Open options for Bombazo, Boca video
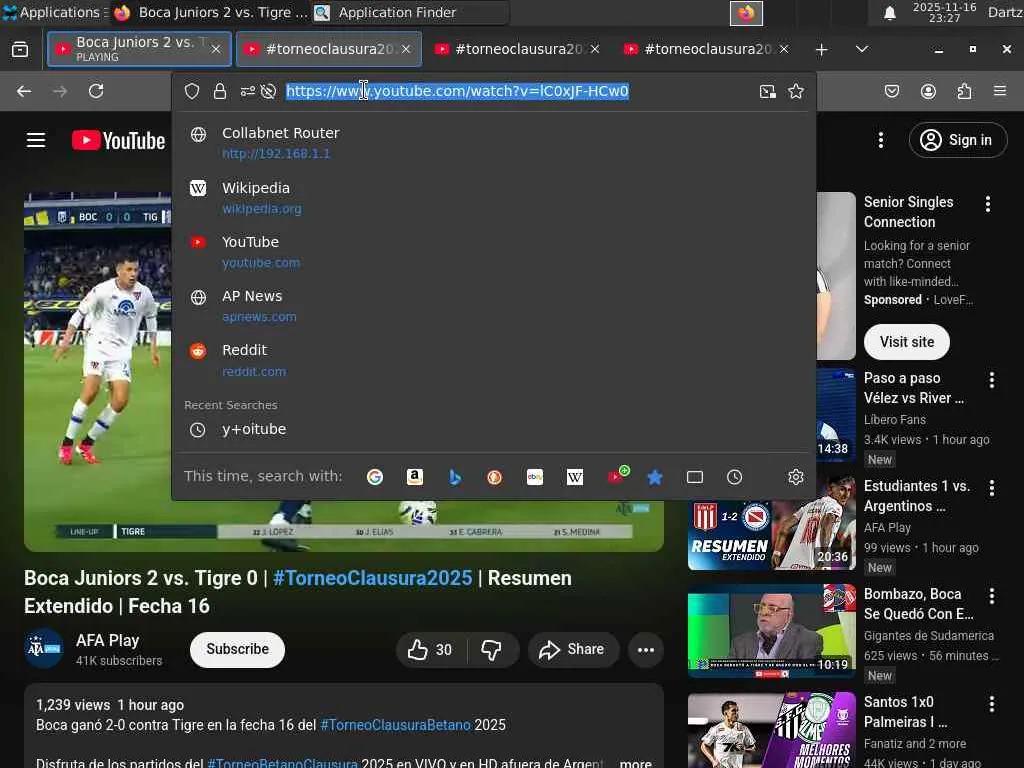This screenshot has height=768, width=1024. pos(992,596)
